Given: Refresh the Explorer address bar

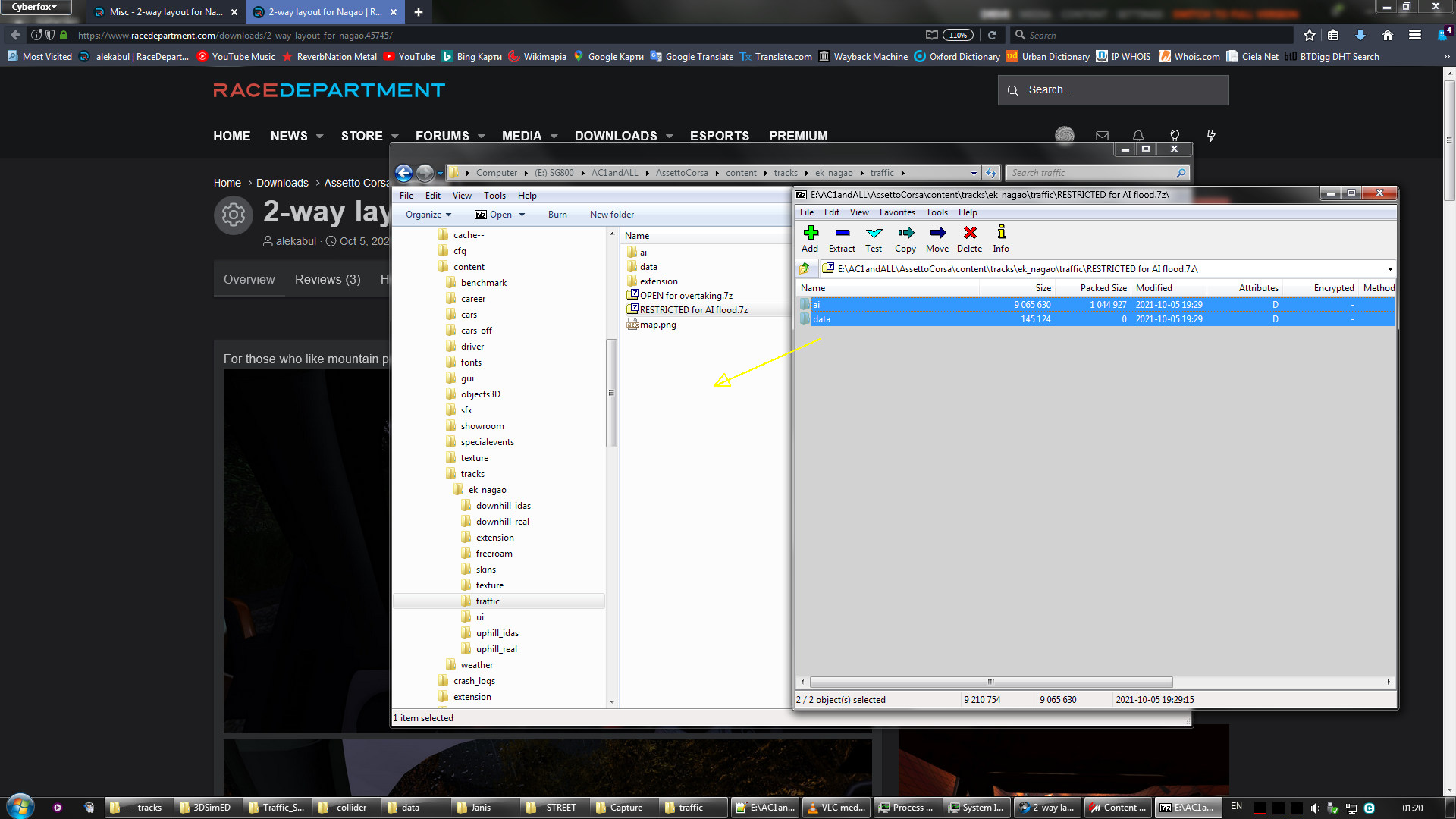Looking at the screenshot, I should pyautogui.click(x=991, y=173).
